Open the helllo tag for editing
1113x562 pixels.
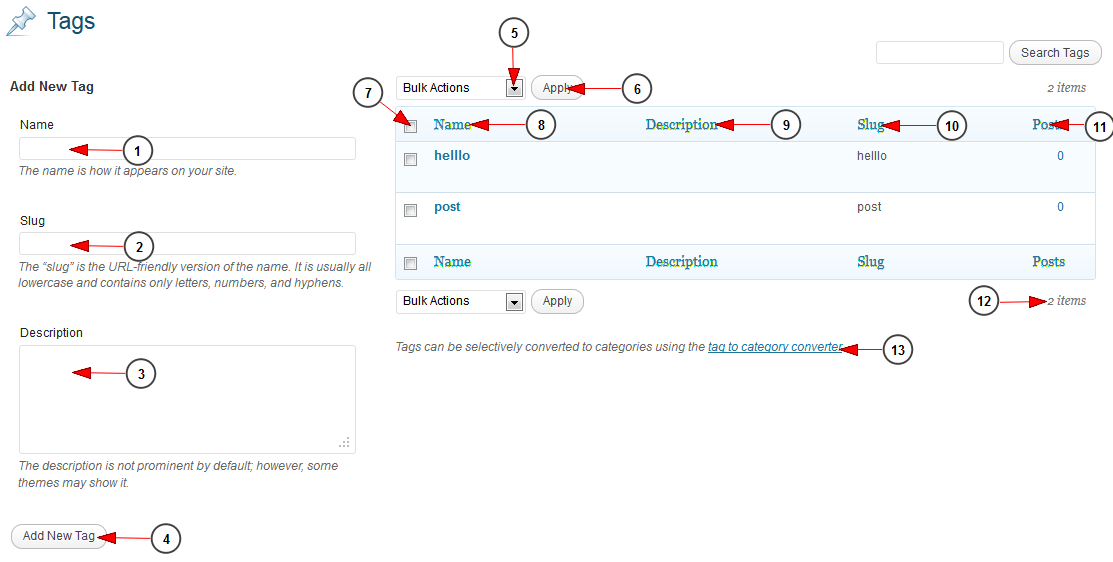[452, 156]
